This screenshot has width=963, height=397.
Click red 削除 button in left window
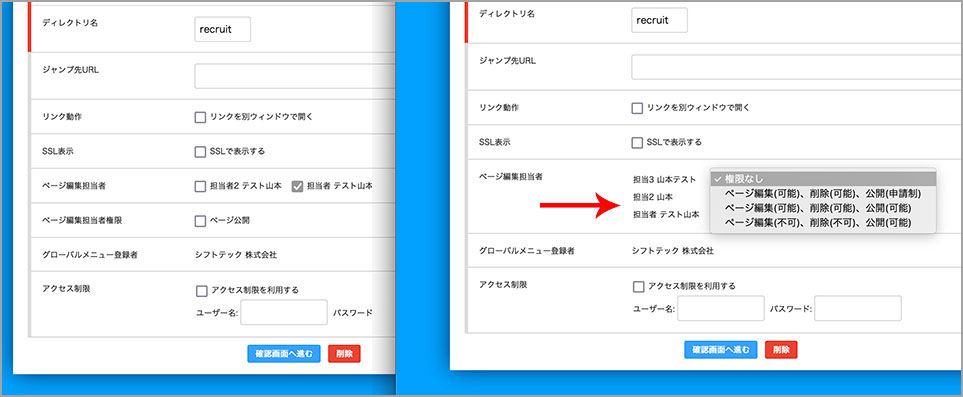click(345, 353)
